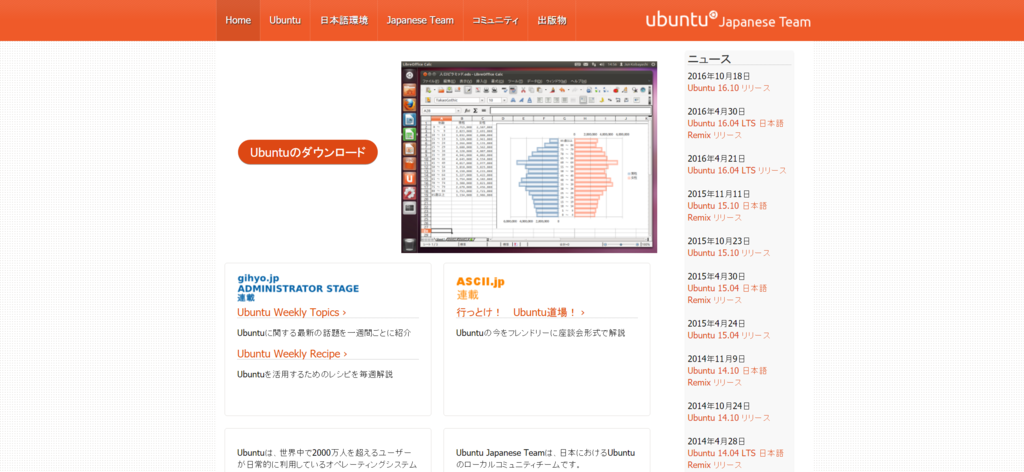Open Ubuntu 14.10 日本語 Remix リリース news
Viewport: 1024px width, 472px height.
click(727, 376)
